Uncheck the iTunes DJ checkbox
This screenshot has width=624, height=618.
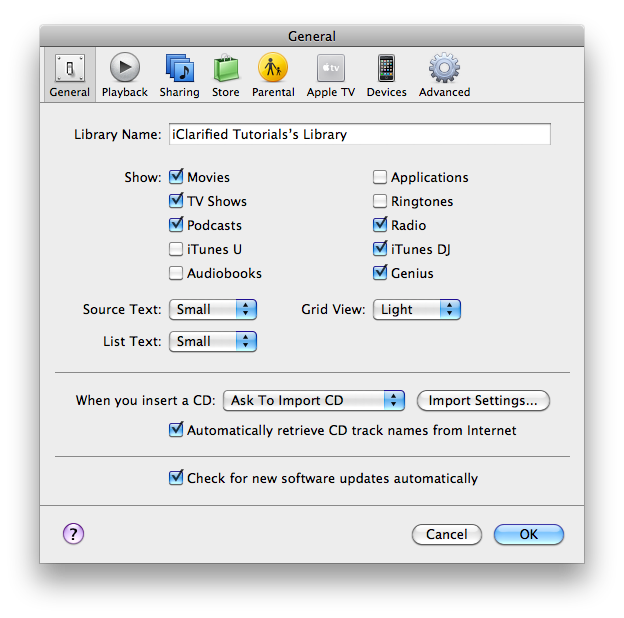coord(380,249)
